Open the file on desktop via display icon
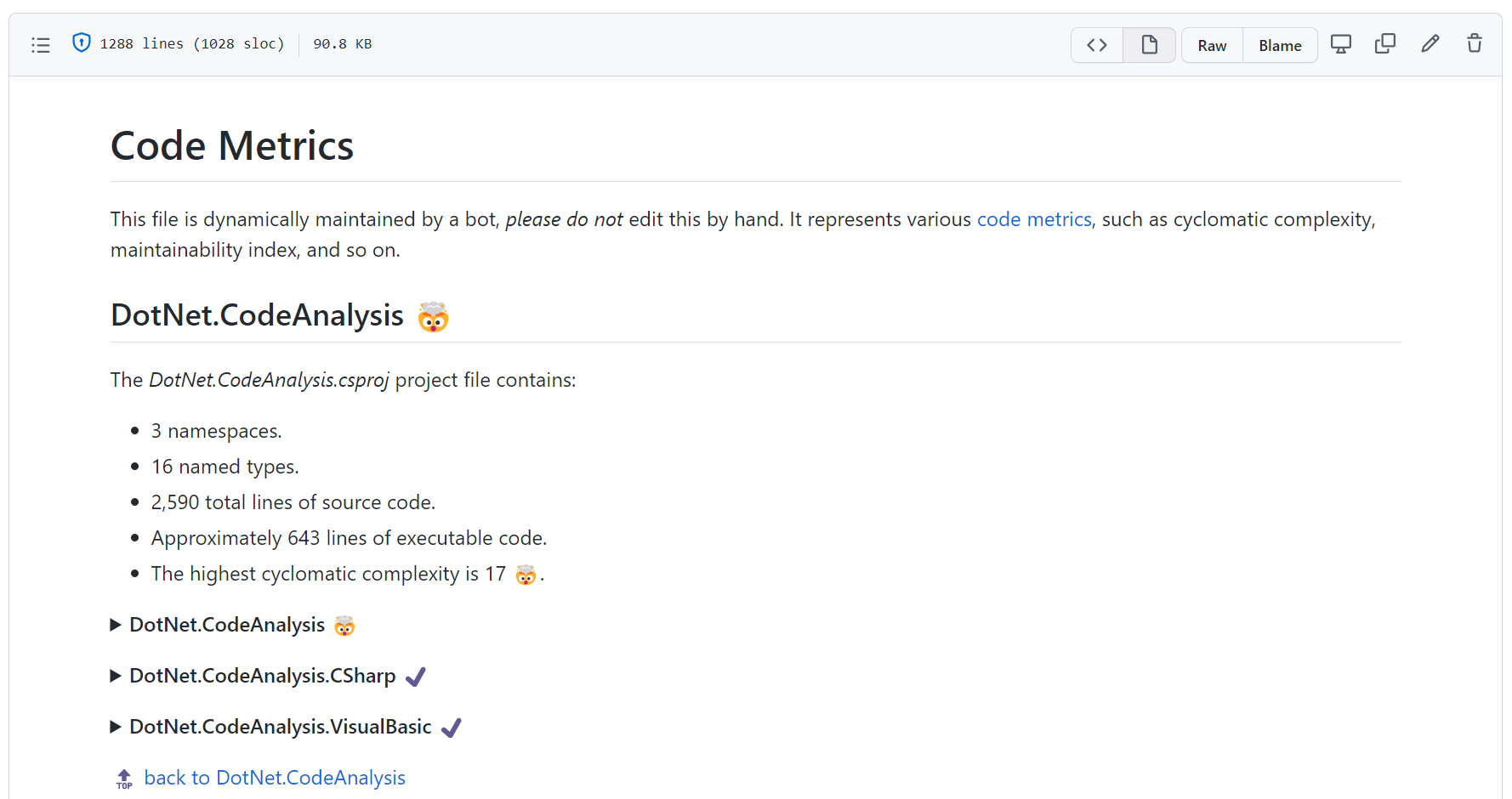This screenshot has height=799, width=1512. [x=1341, y=42]
